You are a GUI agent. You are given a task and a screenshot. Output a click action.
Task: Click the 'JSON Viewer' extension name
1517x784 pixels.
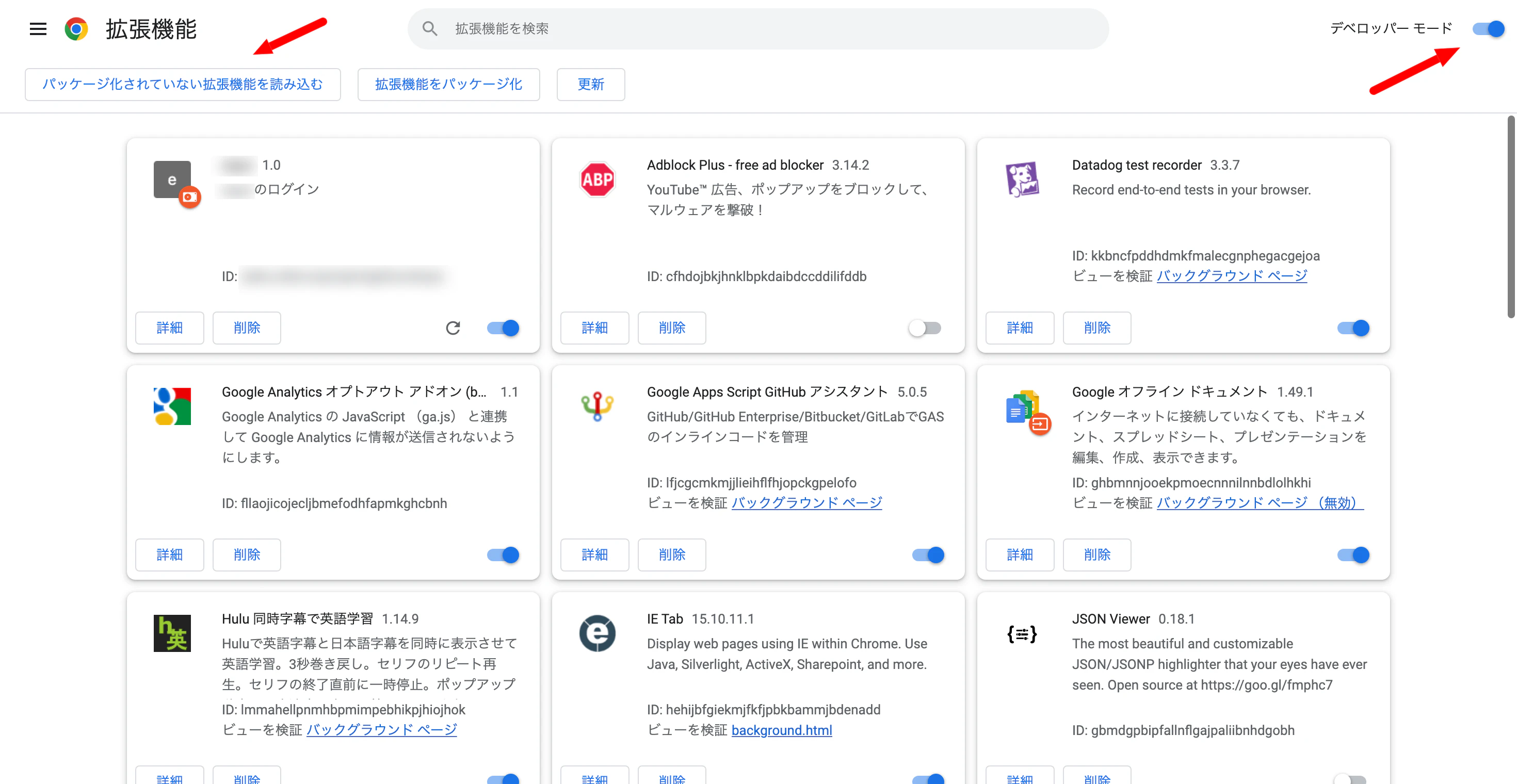click(1110, 619)
